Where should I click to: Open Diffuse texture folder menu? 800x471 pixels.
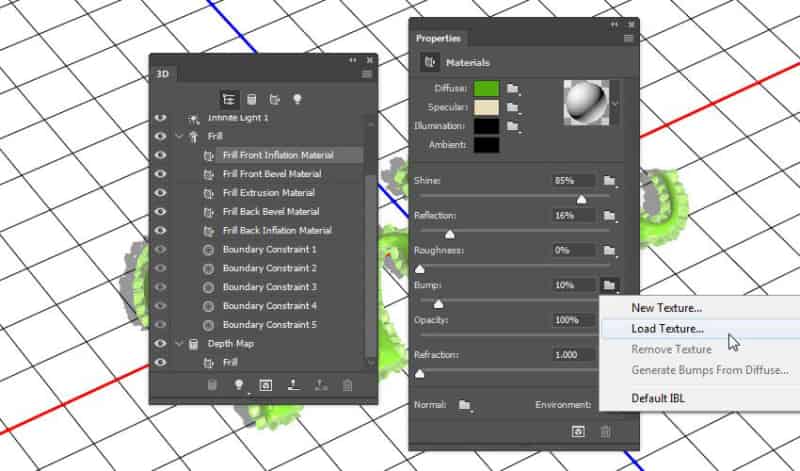[513, 89]
